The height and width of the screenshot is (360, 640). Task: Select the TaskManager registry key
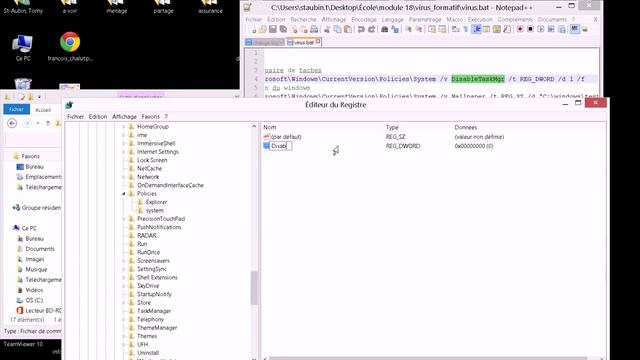154,311
